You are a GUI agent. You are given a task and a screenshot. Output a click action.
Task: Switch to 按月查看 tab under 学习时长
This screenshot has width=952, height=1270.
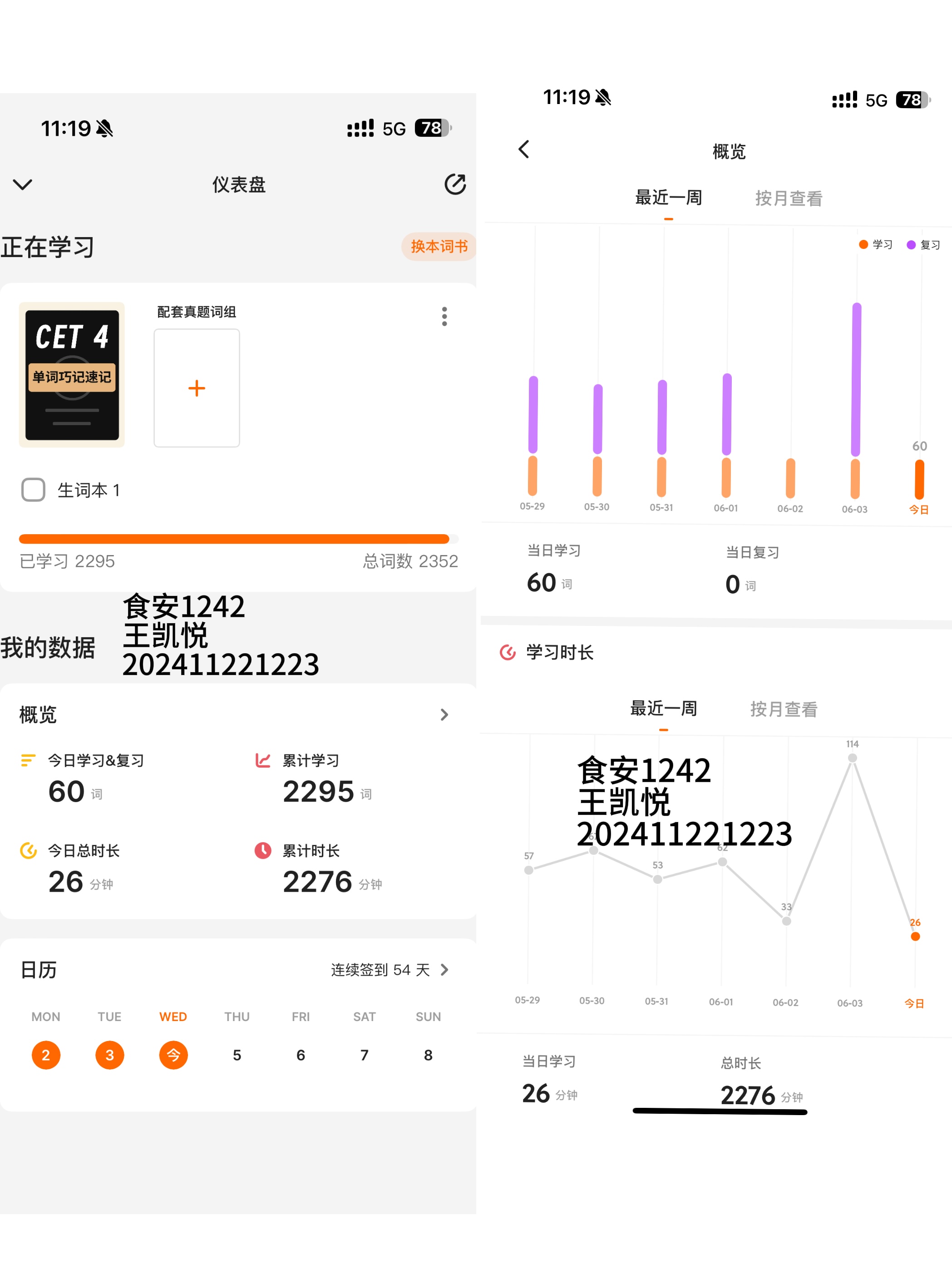[784, 709]
